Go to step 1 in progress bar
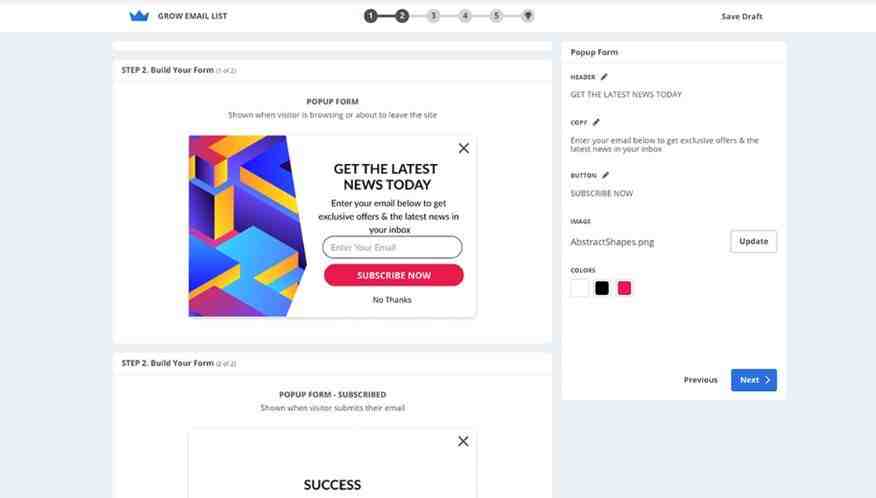The height and width of the screenshot is (498, 876). [x=370, y=16]
